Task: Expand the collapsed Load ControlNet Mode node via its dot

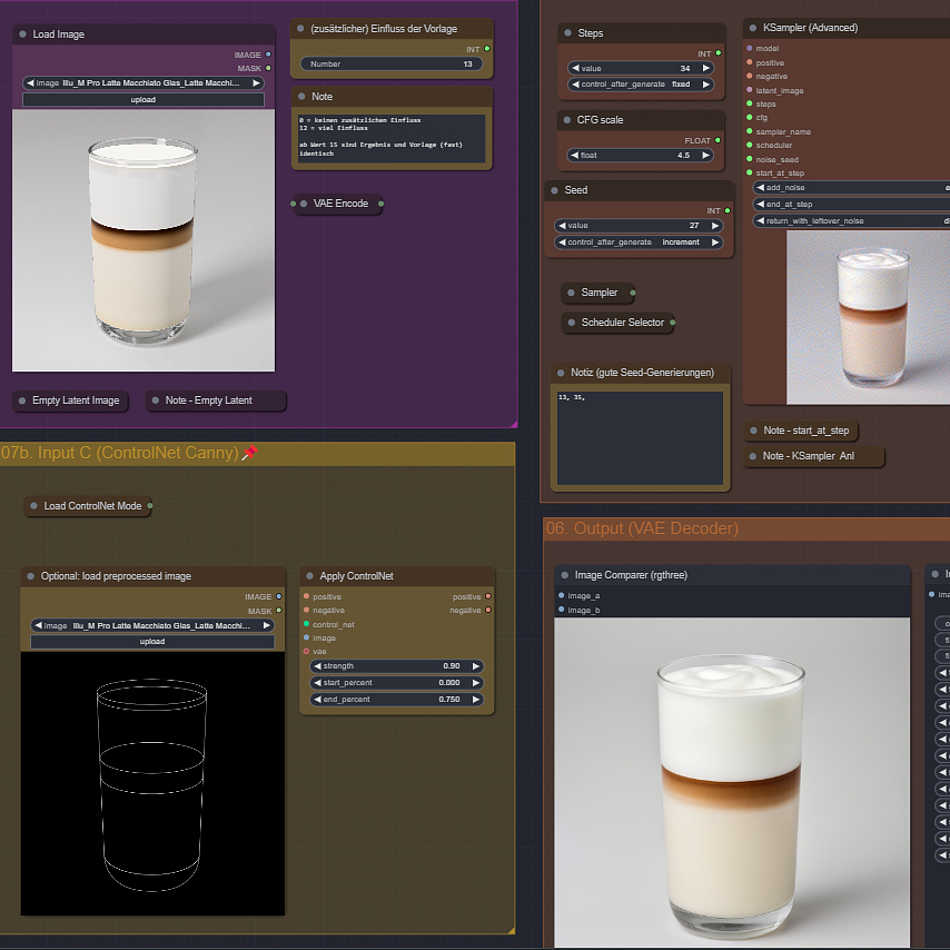Action: click(34, 506)
